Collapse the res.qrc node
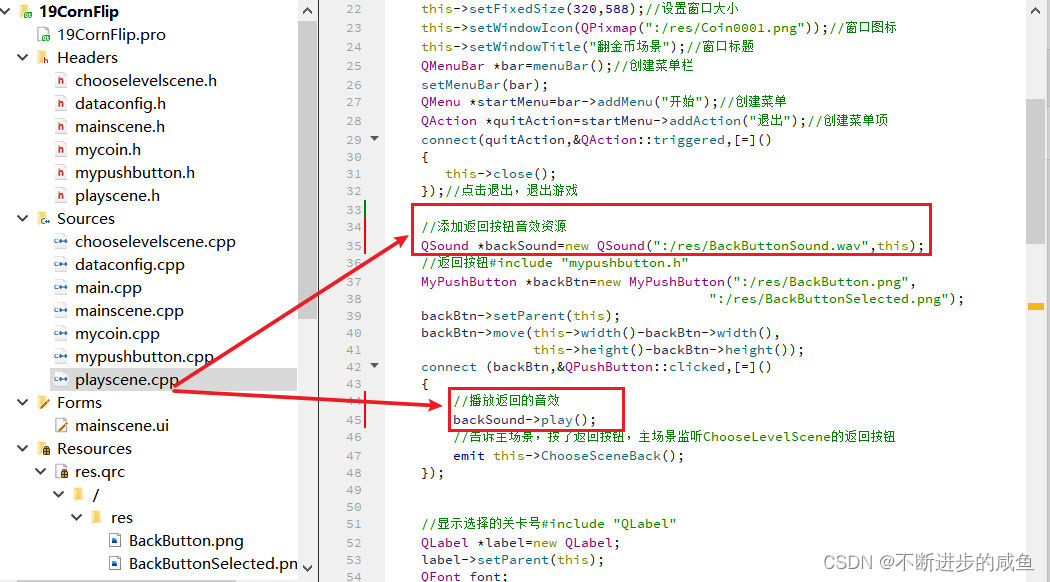This screenshot has width=1050, height=582. [40, 471]
